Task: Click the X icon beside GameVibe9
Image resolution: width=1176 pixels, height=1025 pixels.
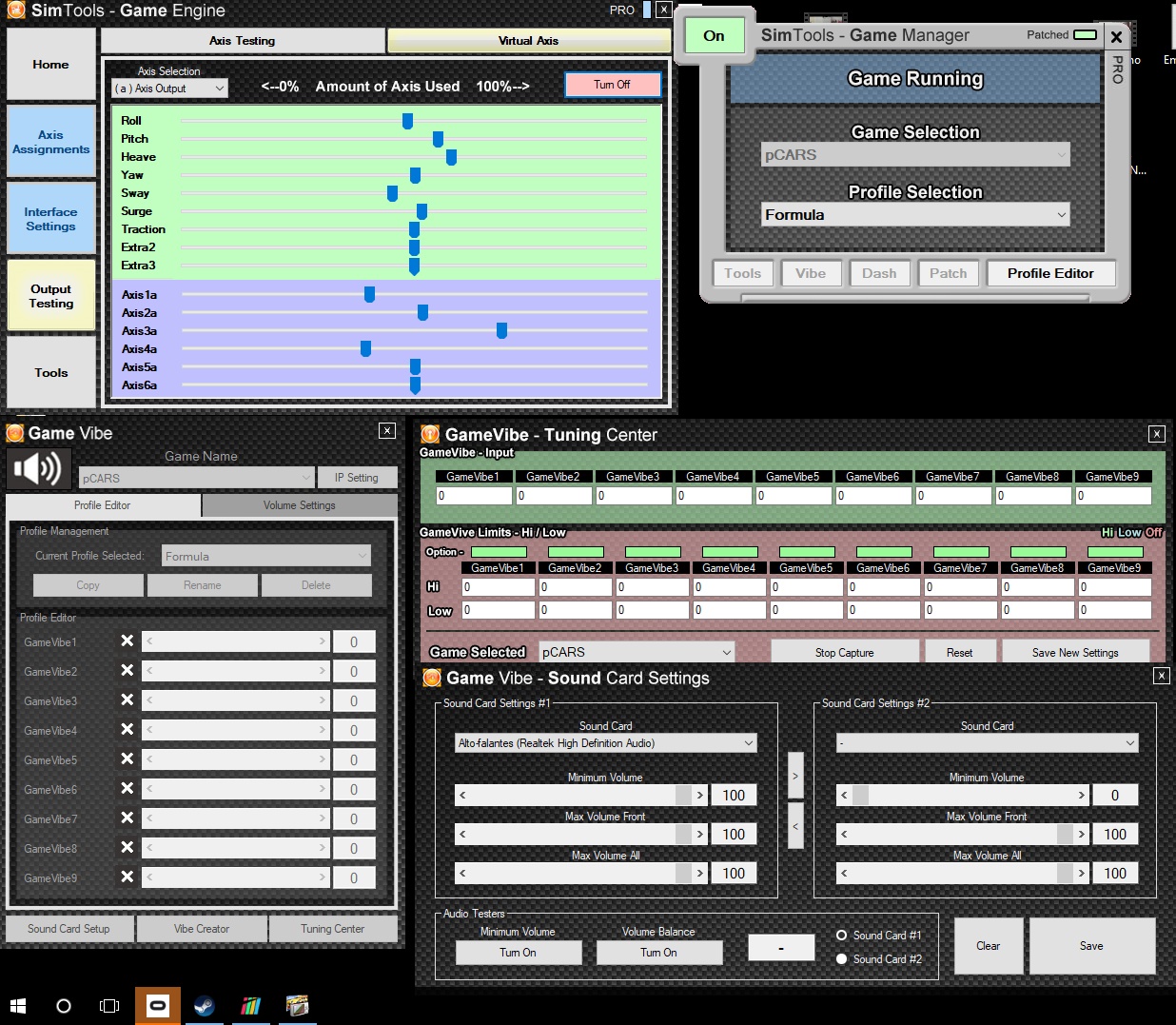Action: tap(127, 877)
